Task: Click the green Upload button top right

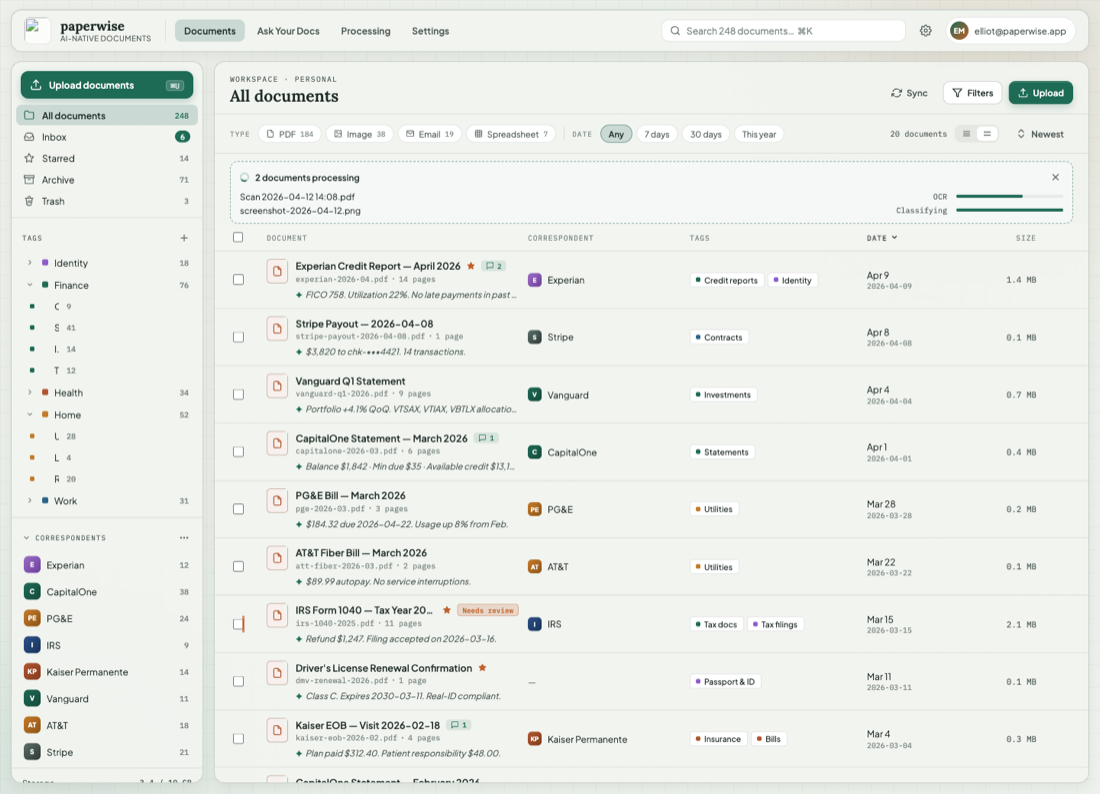Action: pos(1040,93)
